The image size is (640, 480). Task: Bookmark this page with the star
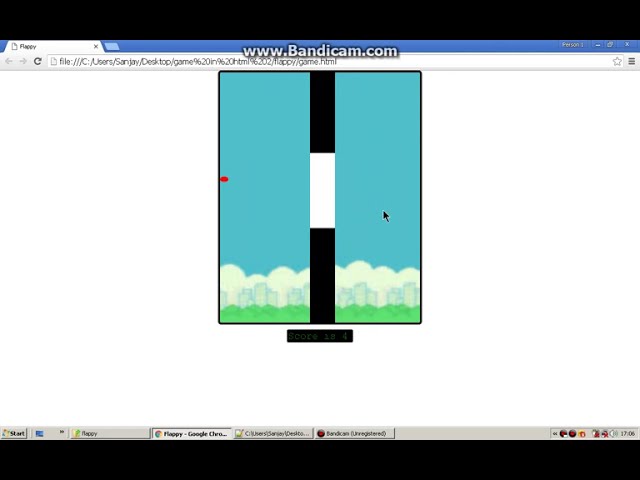[617, 61]
